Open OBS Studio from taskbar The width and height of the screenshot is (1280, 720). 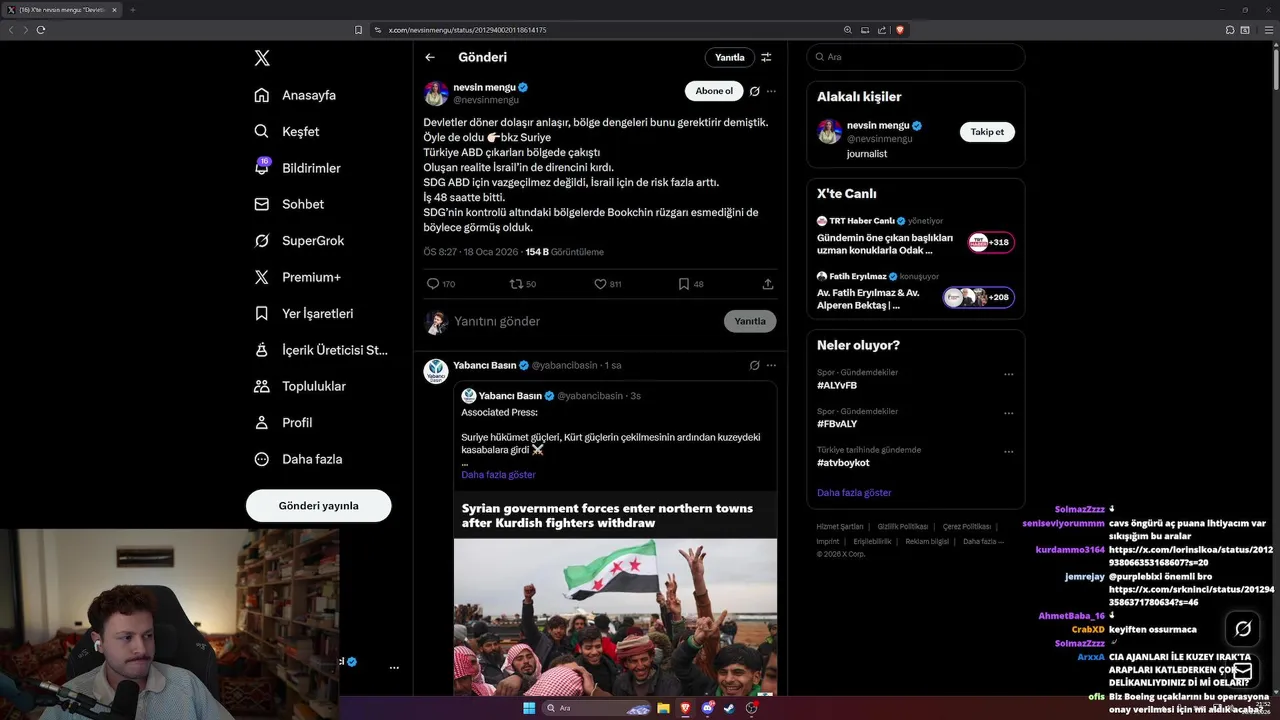click(751, 708)
